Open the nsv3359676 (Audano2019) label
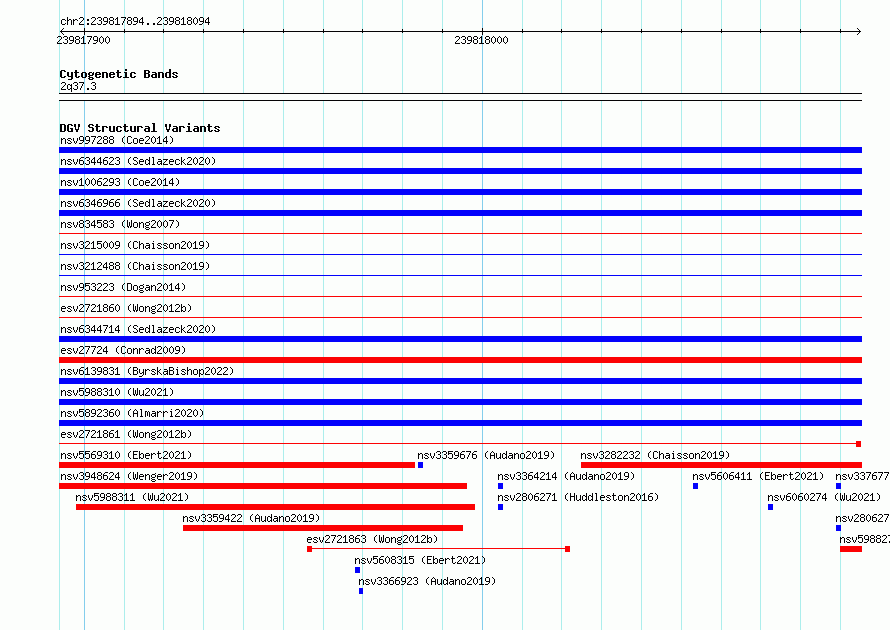The width and height of the screenshot is (890, 630). click(x=486, y=455)
